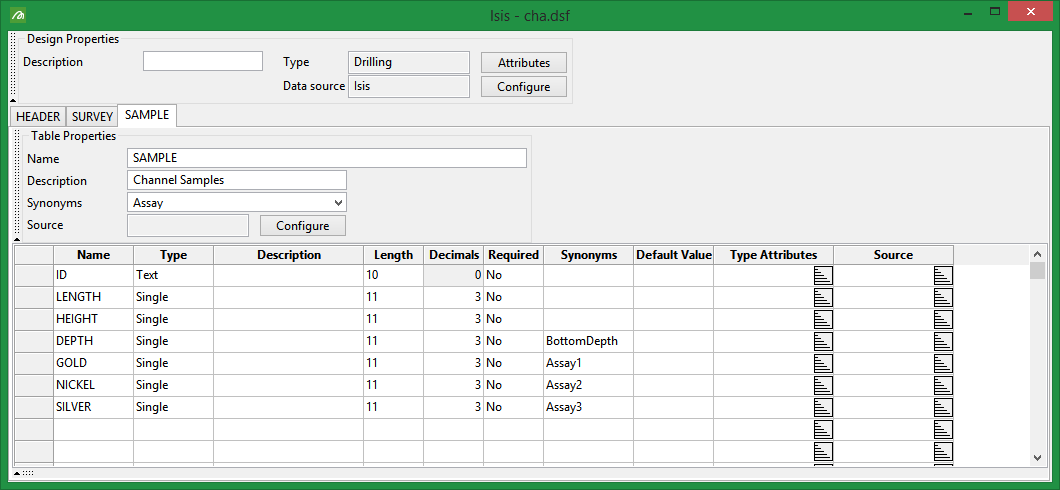Click Type Attributes icon in GOLD row
This screenshot has height=490, width=1060.
(822, 363)
